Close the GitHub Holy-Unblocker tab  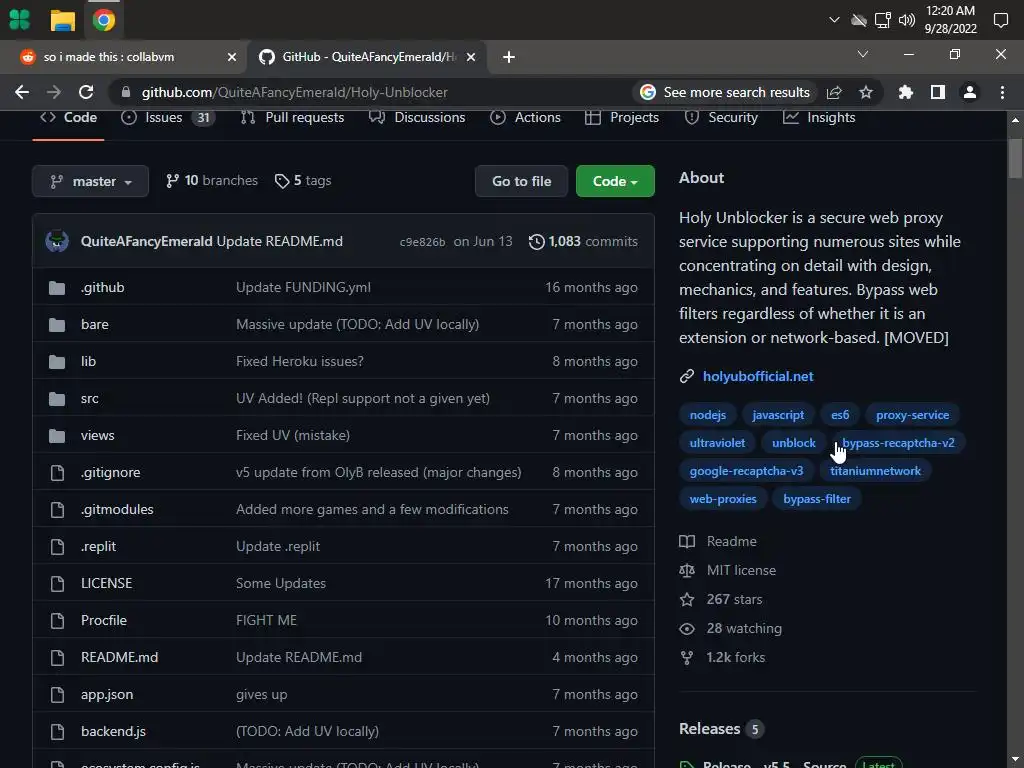pyautogui.click(x=471, y=57)
